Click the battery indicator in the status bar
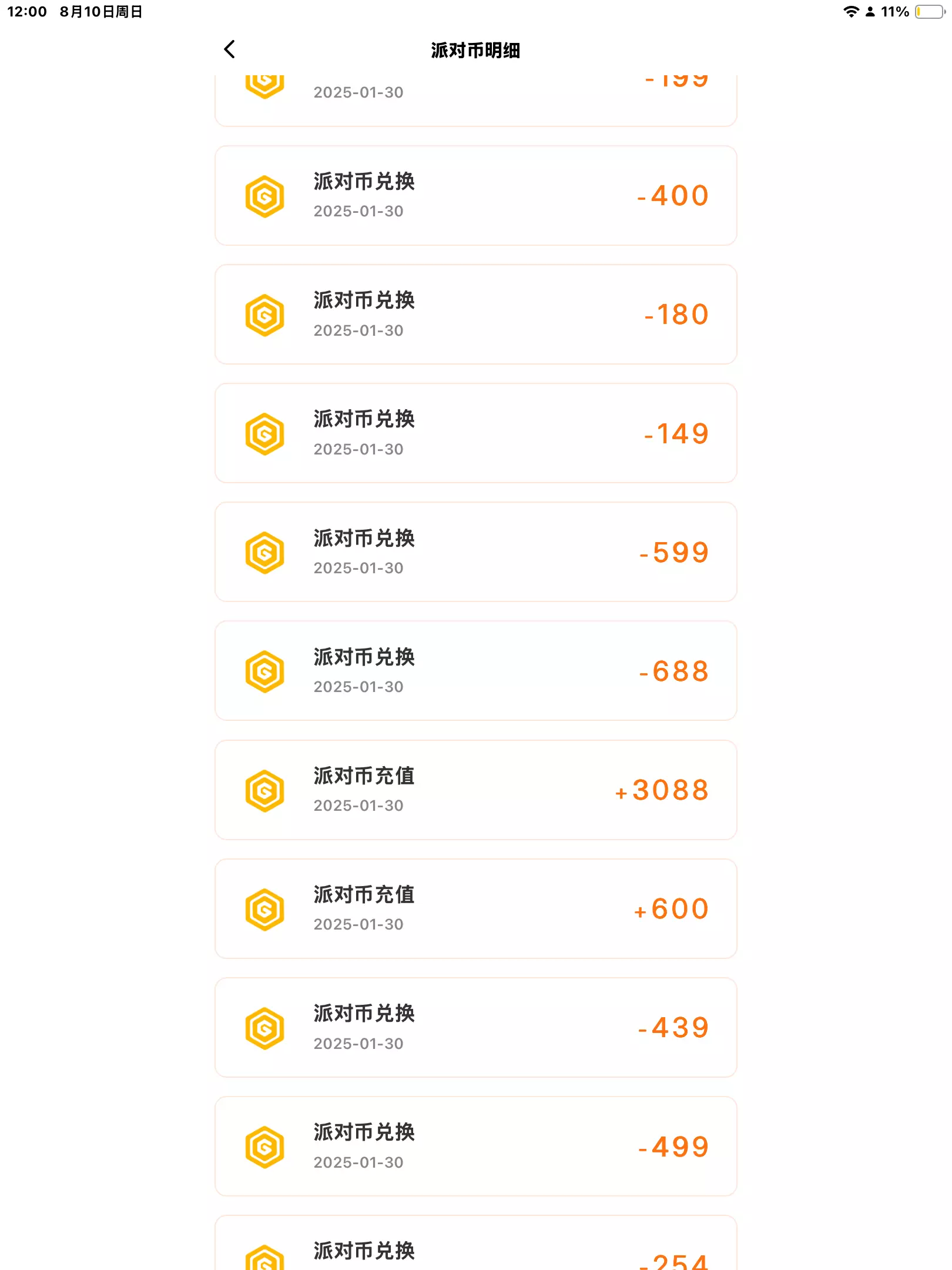This screenshot has width=952, height=1270. click(929, 12)
